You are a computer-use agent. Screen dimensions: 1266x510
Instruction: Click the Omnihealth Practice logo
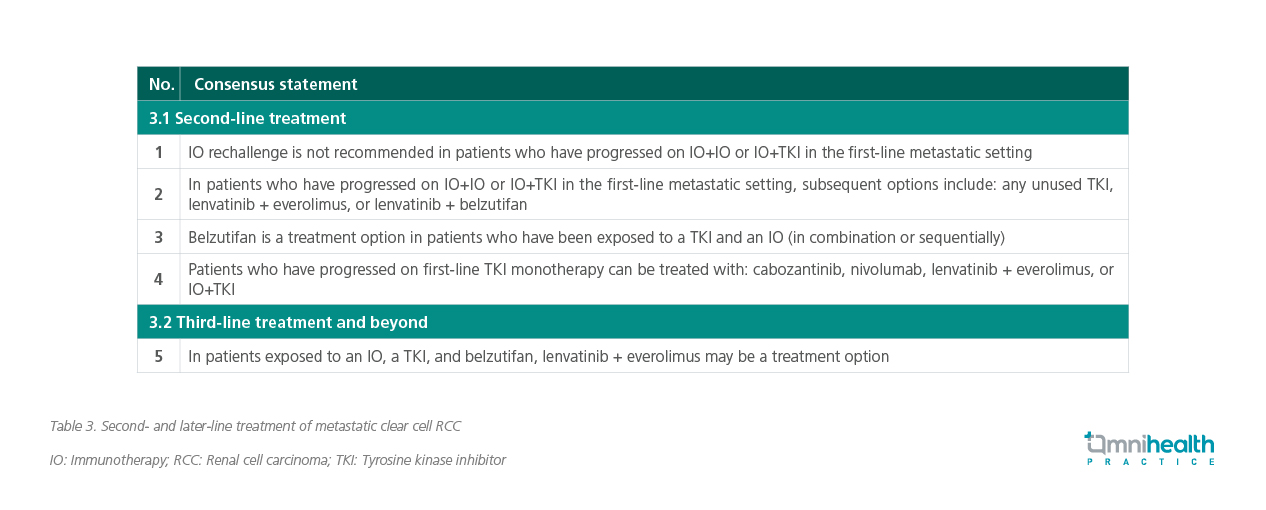(1150, 448)
